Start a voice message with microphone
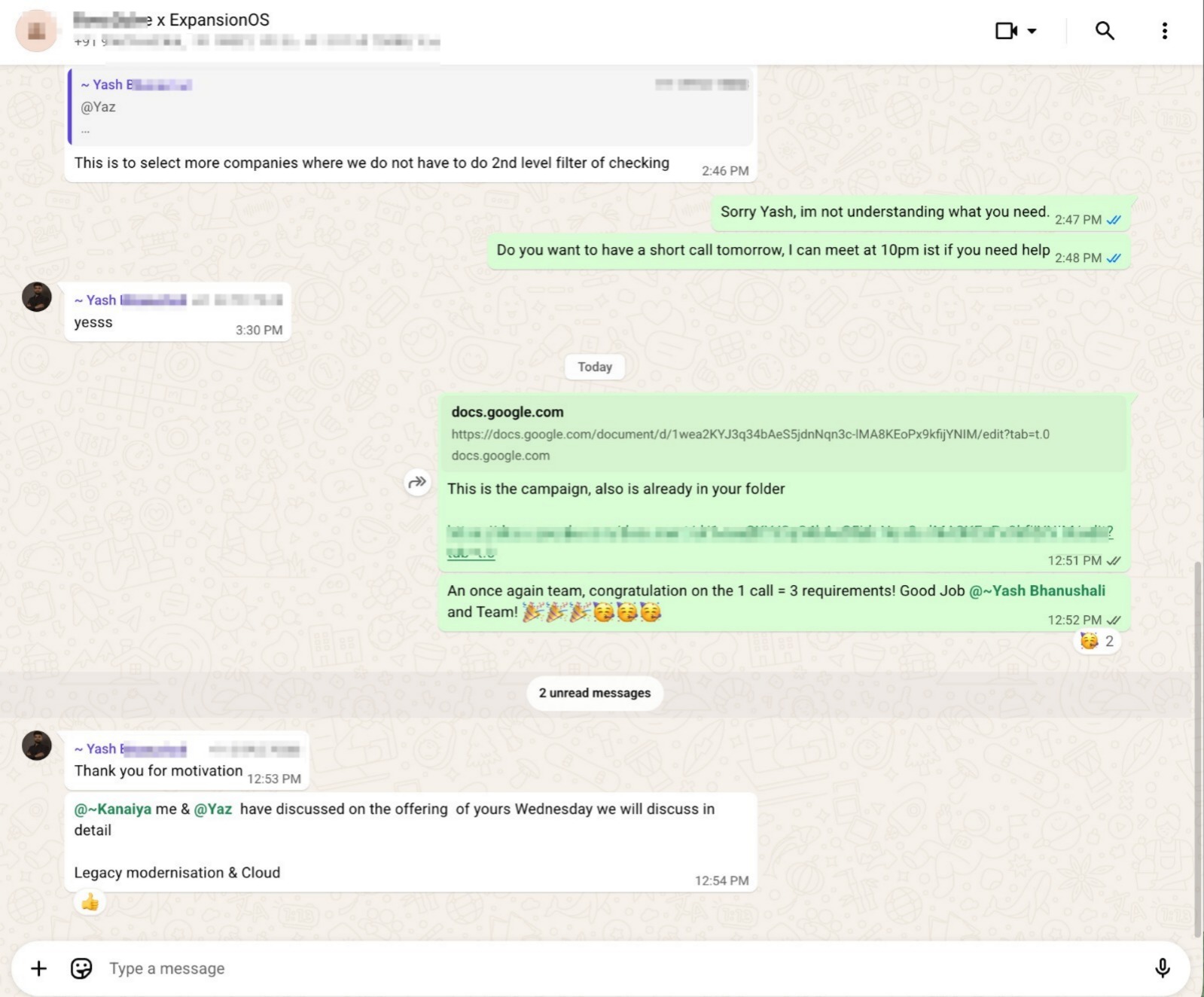Viewport: 1204px width, 997px height. pyautogui.click(x=1162, y=968)
